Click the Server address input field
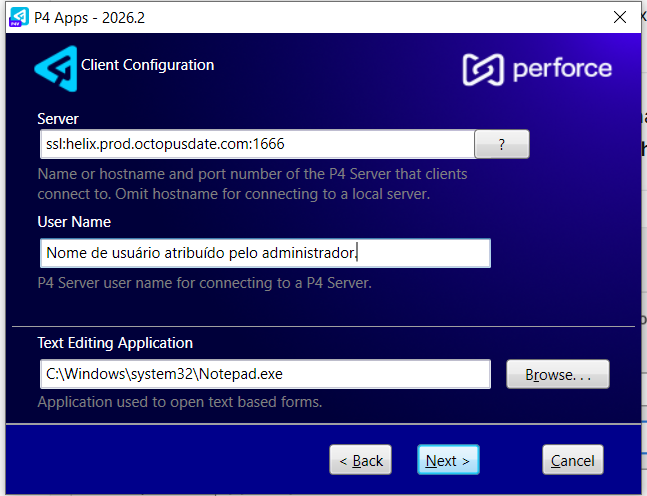 tap(257, 144)
